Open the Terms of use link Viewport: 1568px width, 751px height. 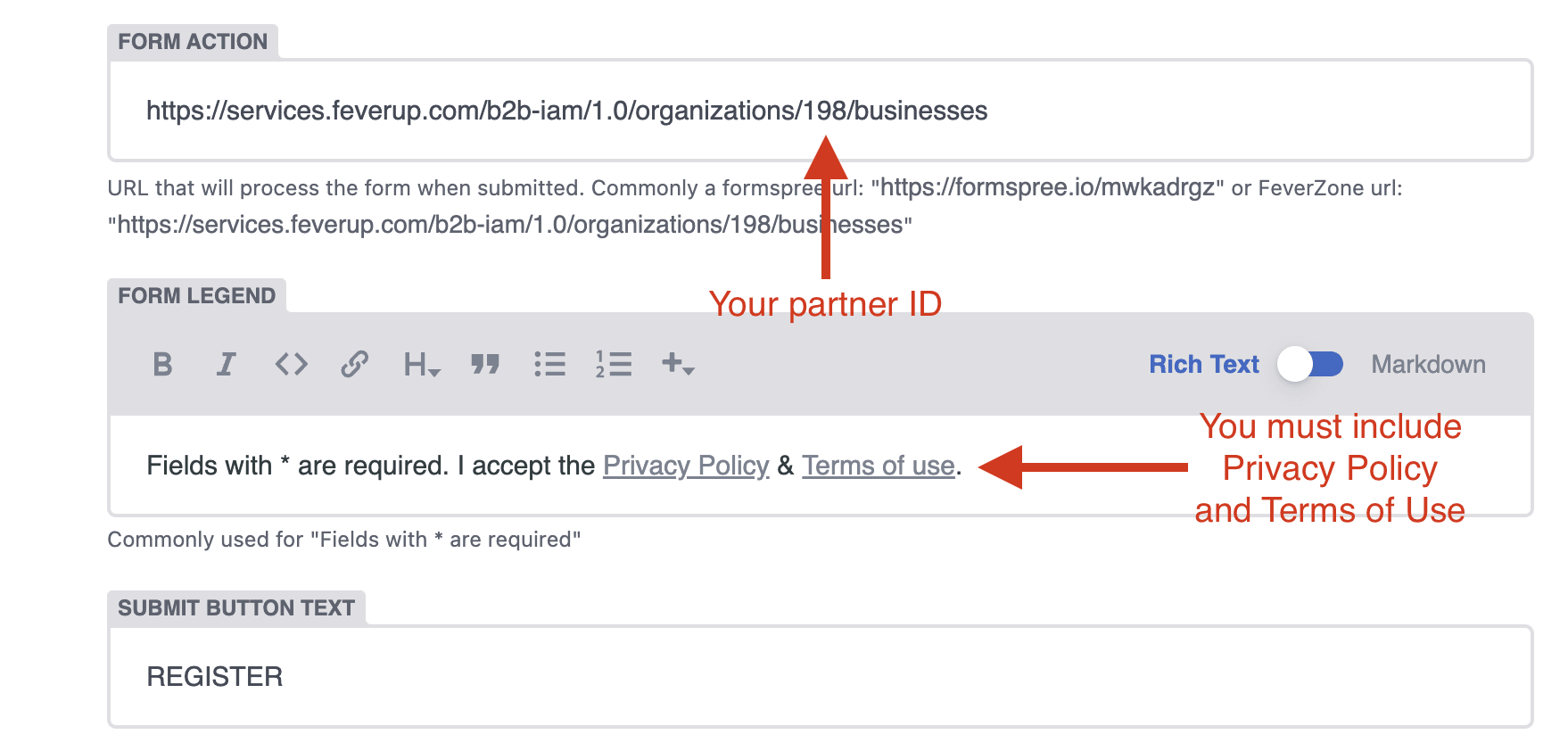(879, 466)
